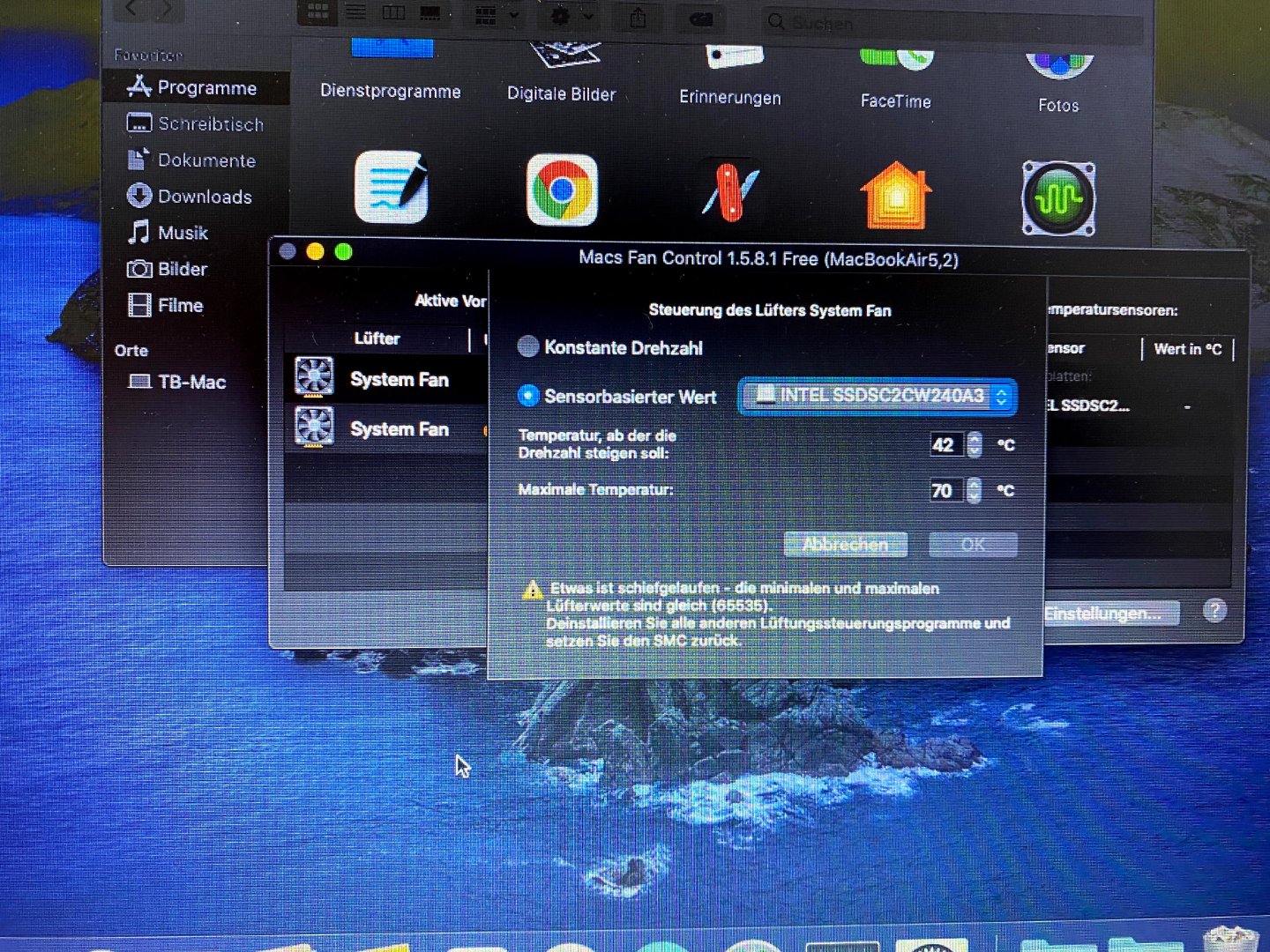Select Dokumente in the Finder sidebar
The image size is (1270, 952).
click(x=192, y=160)
